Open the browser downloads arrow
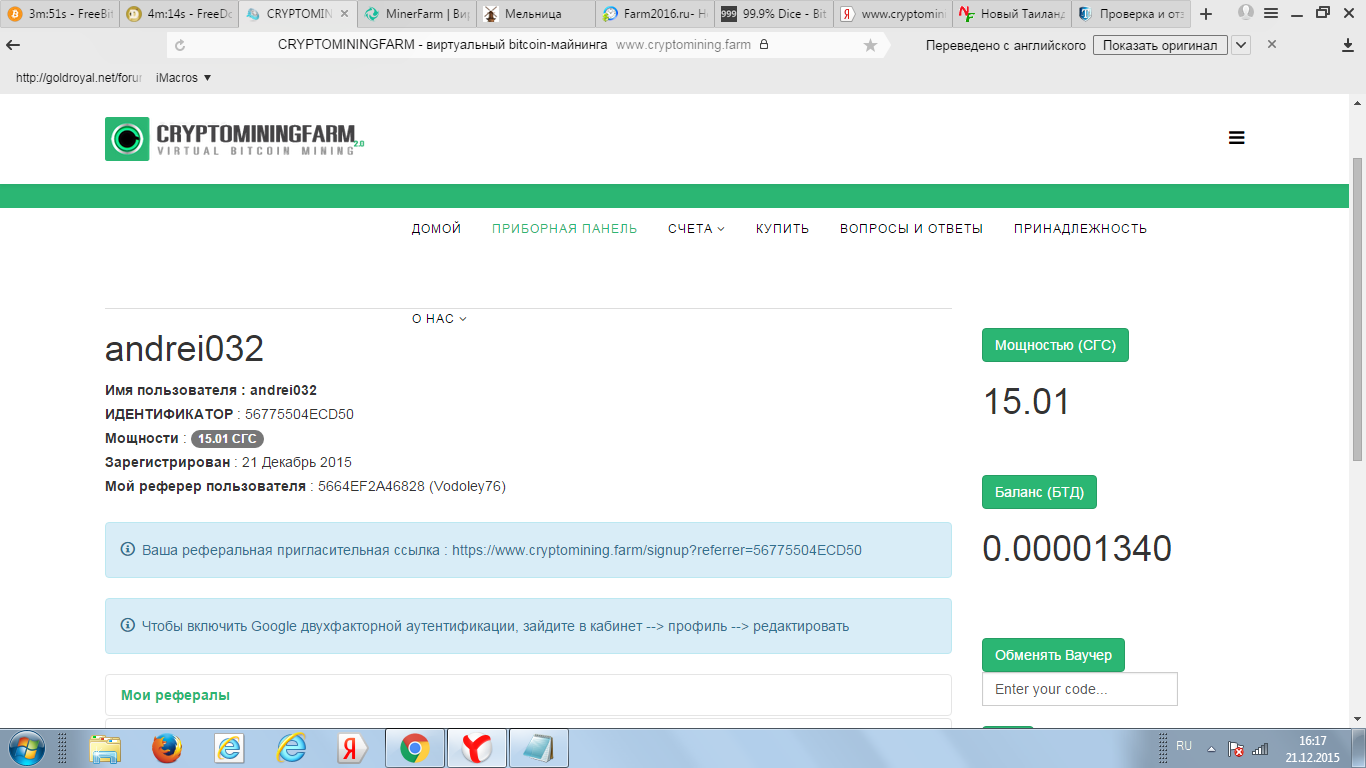Image resolution: width=1366 pixels, height=768 pixels. point(1347,45)
